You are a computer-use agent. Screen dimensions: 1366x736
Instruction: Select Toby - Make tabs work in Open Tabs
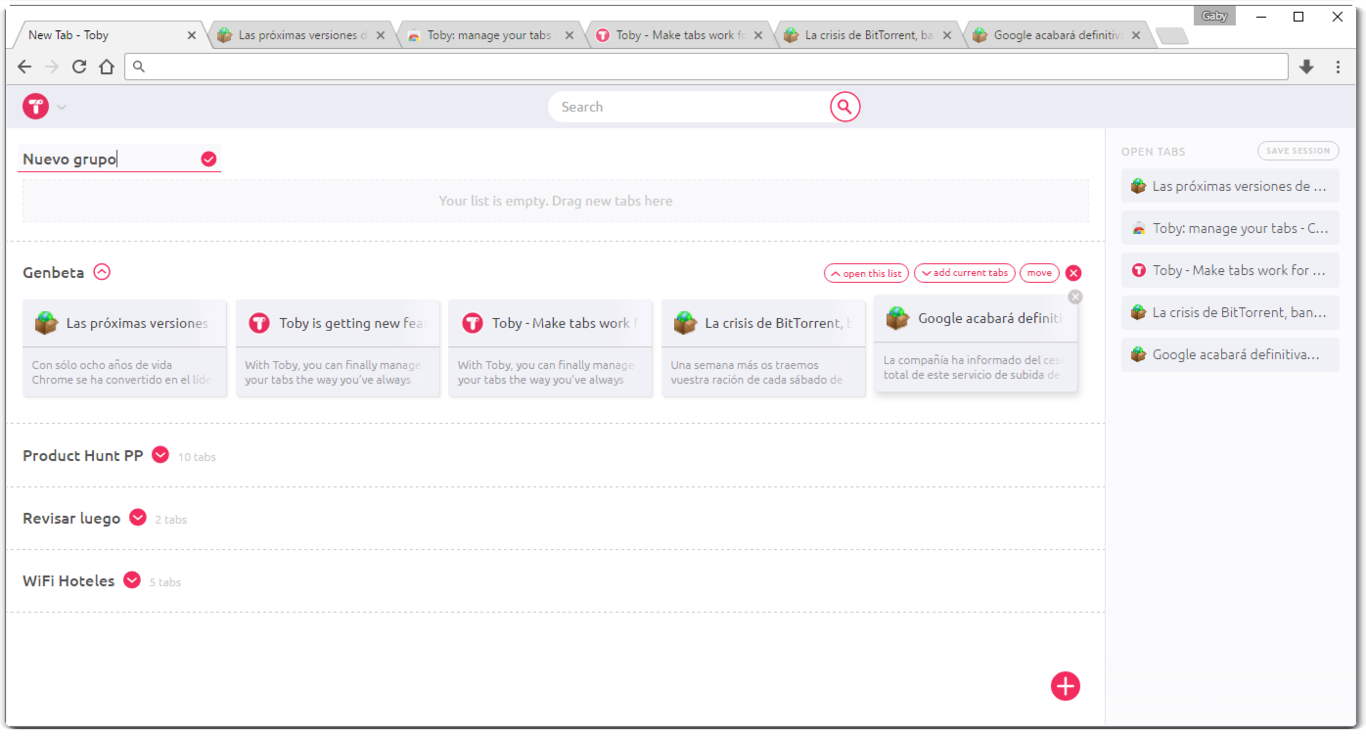point(1230,270)
